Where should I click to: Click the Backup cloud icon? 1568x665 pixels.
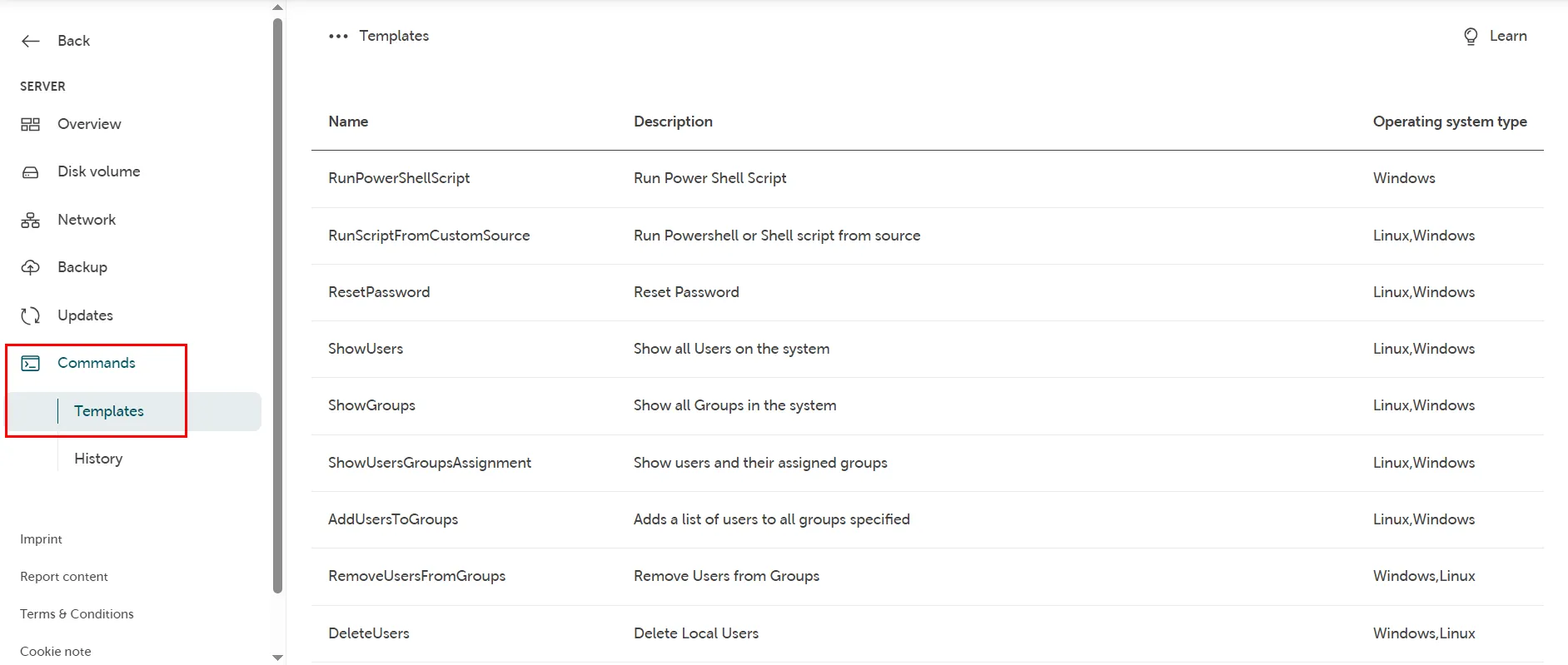click(31, 267)
